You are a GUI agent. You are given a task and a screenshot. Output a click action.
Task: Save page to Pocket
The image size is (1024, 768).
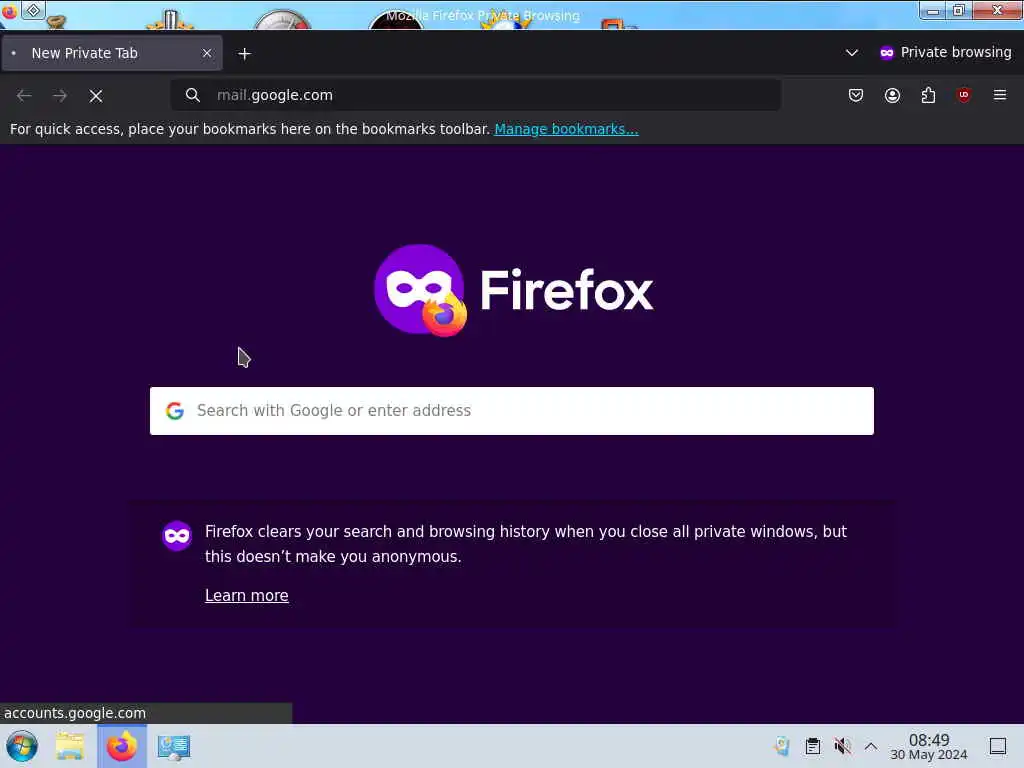(856, 95)
